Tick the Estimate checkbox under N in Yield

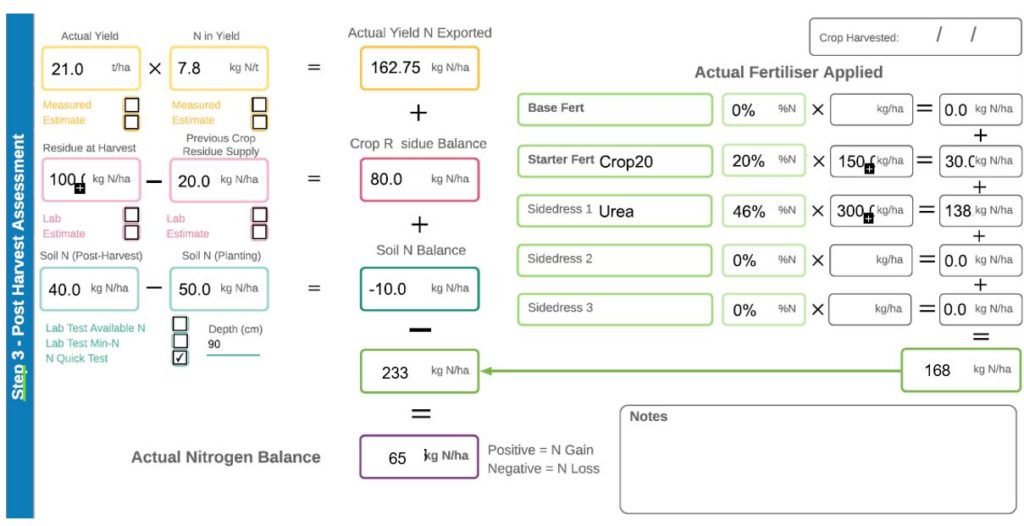tap(259, 121)
